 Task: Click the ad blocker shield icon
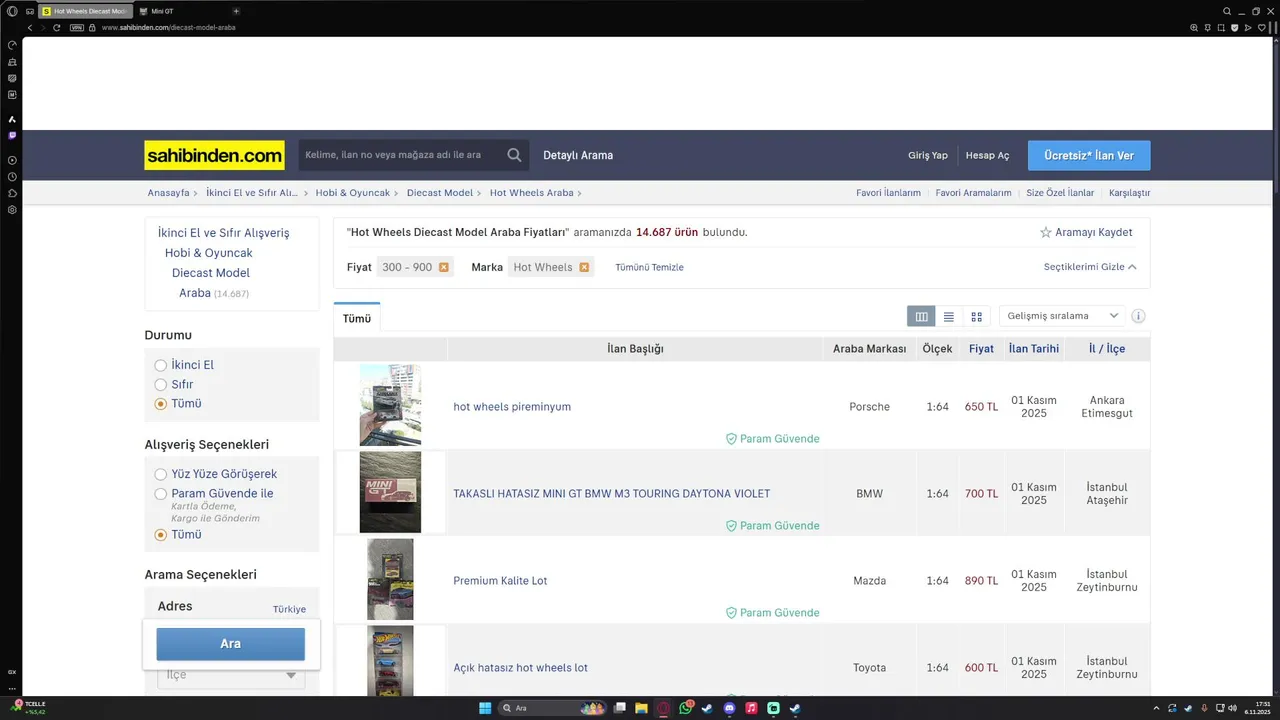pyautogui.click(x=1234, y=27)
